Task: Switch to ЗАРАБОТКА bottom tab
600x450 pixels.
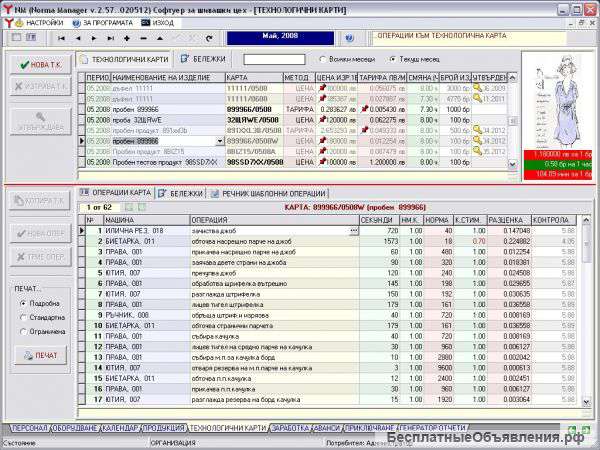Action: click(x=290, y=428)
